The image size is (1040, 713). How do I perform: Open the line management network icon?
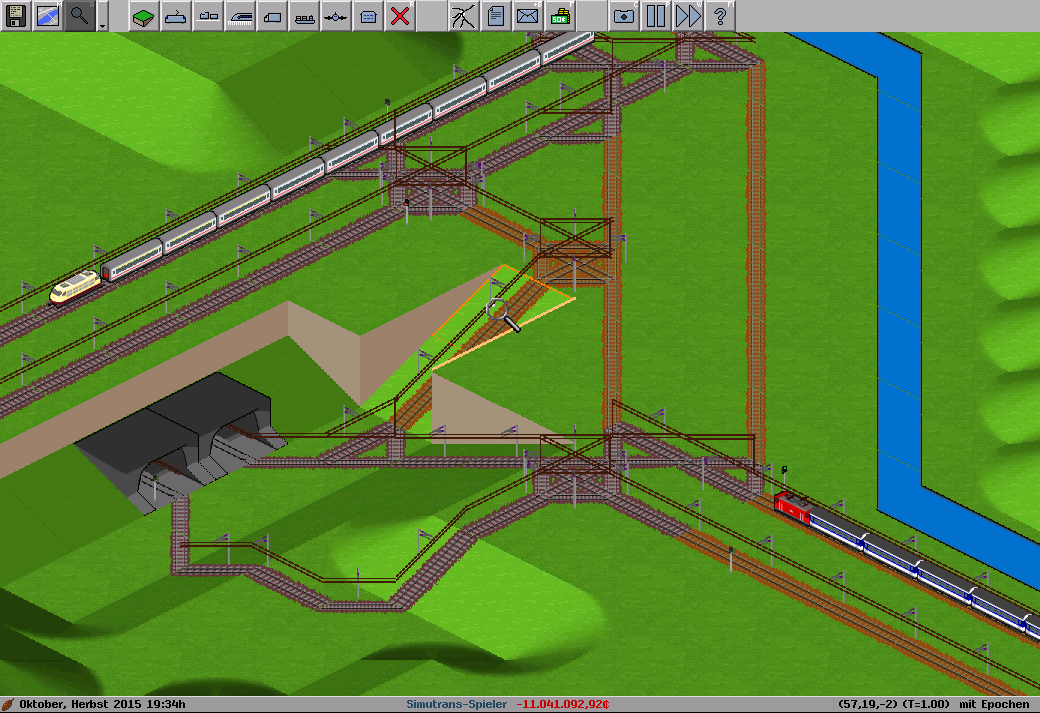463,16
